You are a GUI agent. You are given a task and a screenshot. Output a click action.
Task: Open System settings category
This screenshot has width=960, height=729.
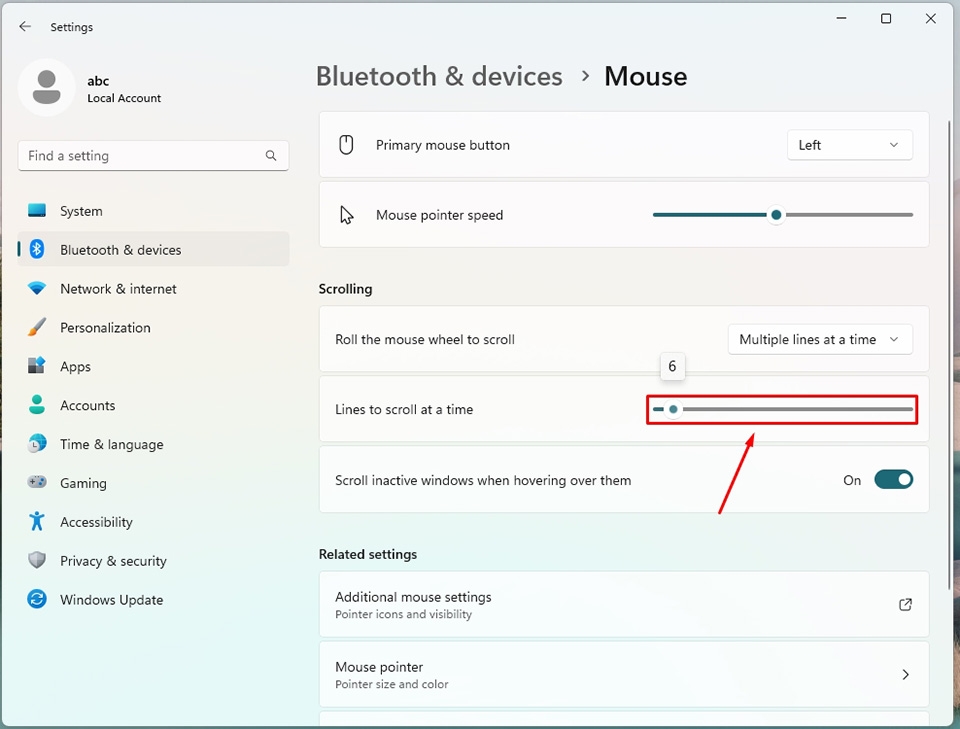[153, 211]
